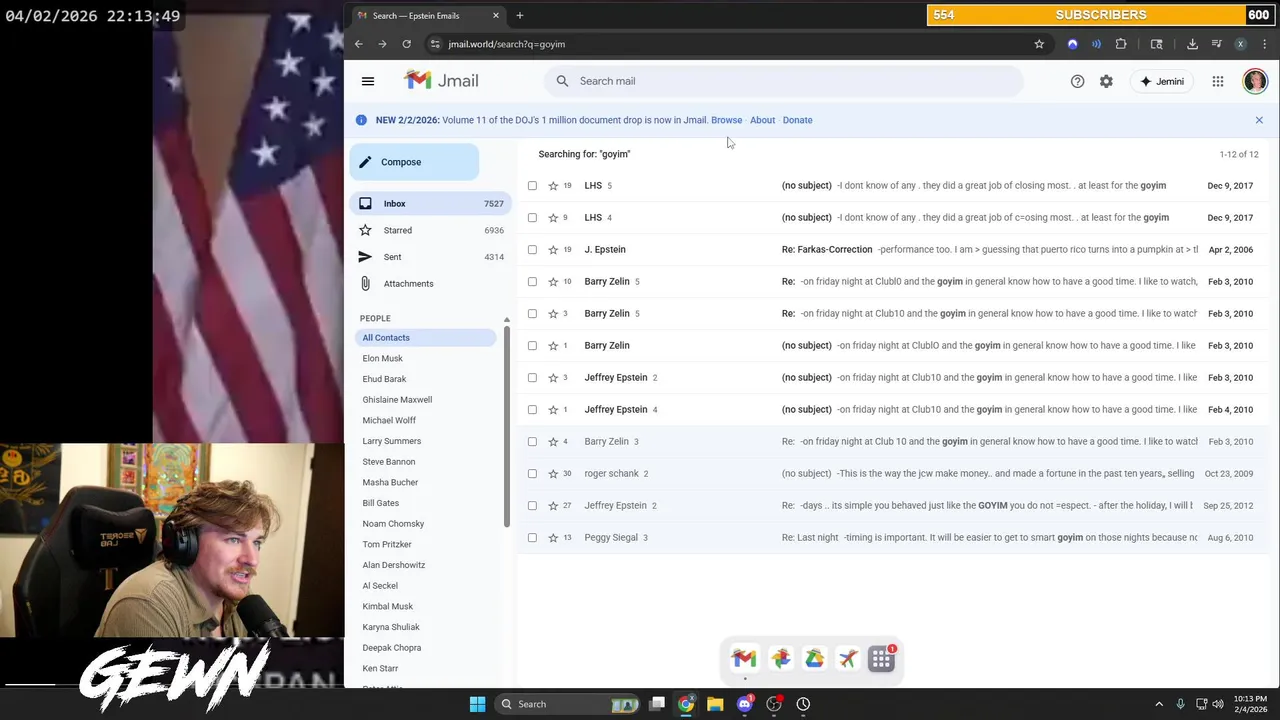Open File Explorer from the taskbar
This screenshot has height=720, width=1280.
click(x=715, y=704)
